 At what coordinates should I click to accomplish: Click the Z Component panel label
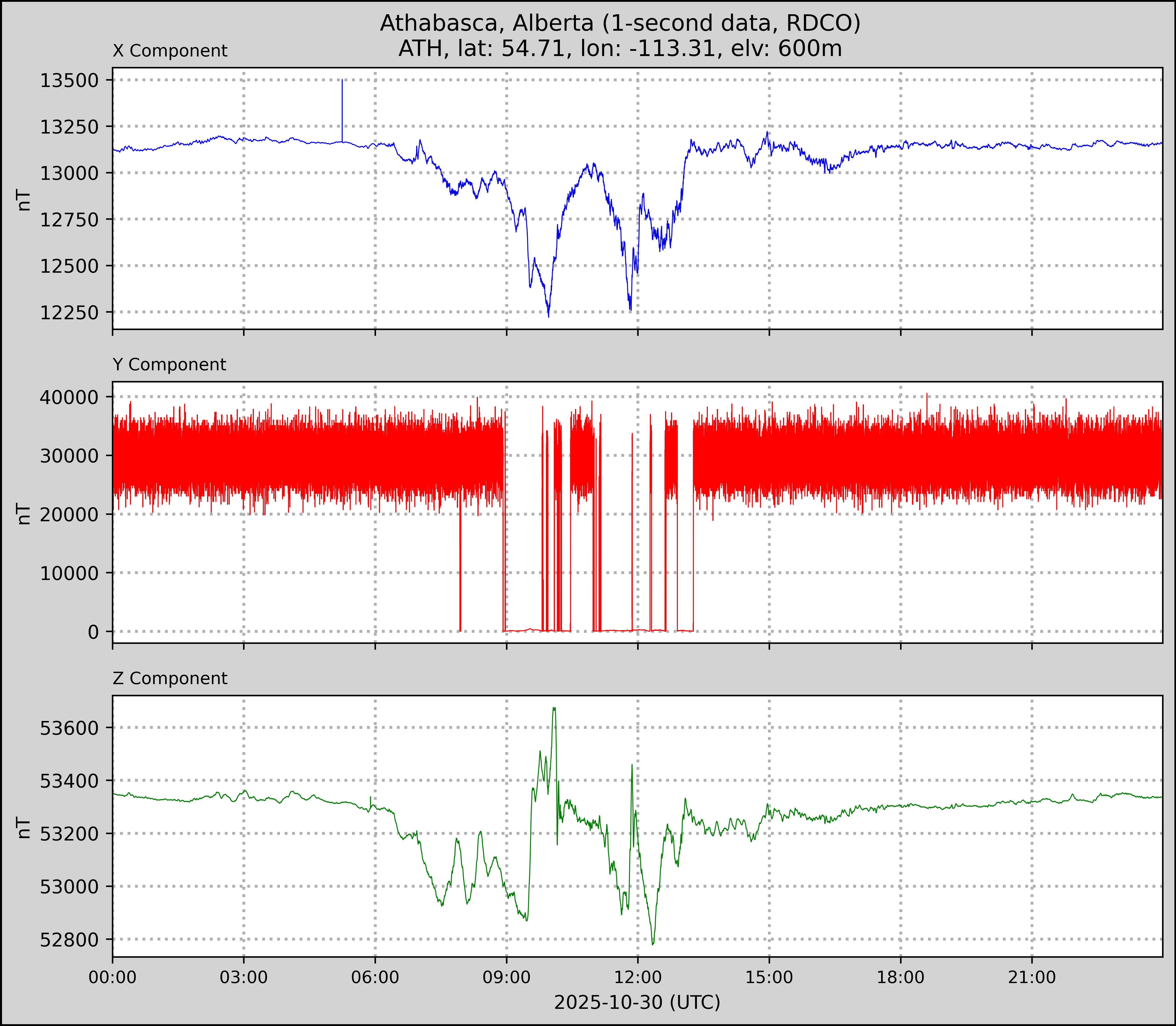(170, 679)
